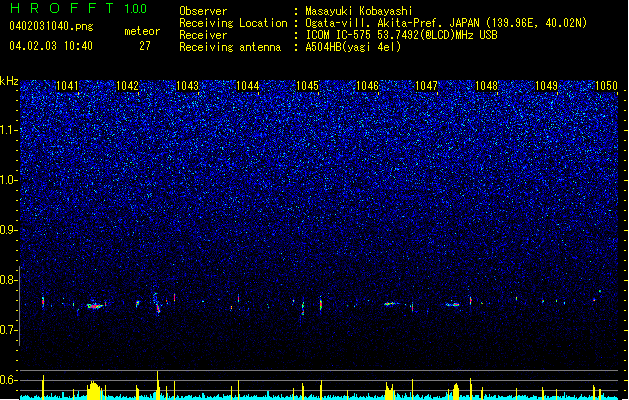This screenshot has height=400, width=629.
Task: Click the long meteor echo after 1041
Action: pyautogui.click(x=95, y=306)
